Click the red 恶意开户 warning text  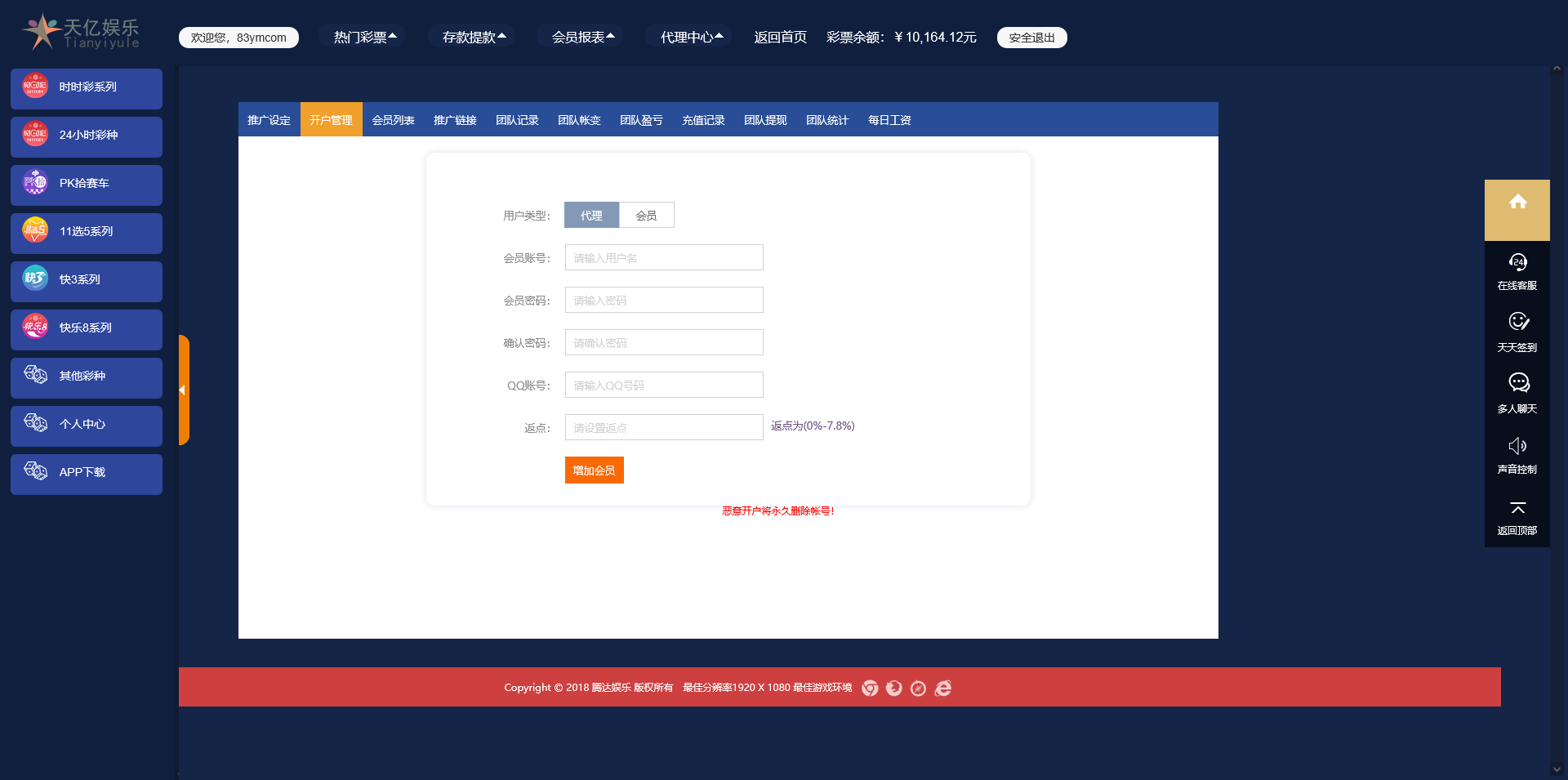(778, 510)
